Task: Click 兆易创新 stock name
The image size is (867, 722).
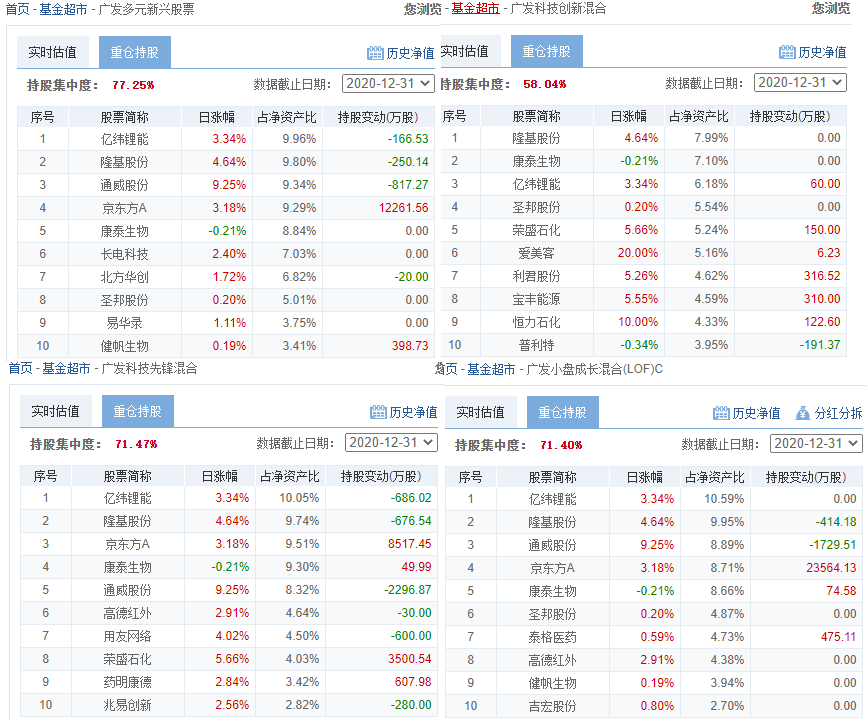Action: (127, 705)
